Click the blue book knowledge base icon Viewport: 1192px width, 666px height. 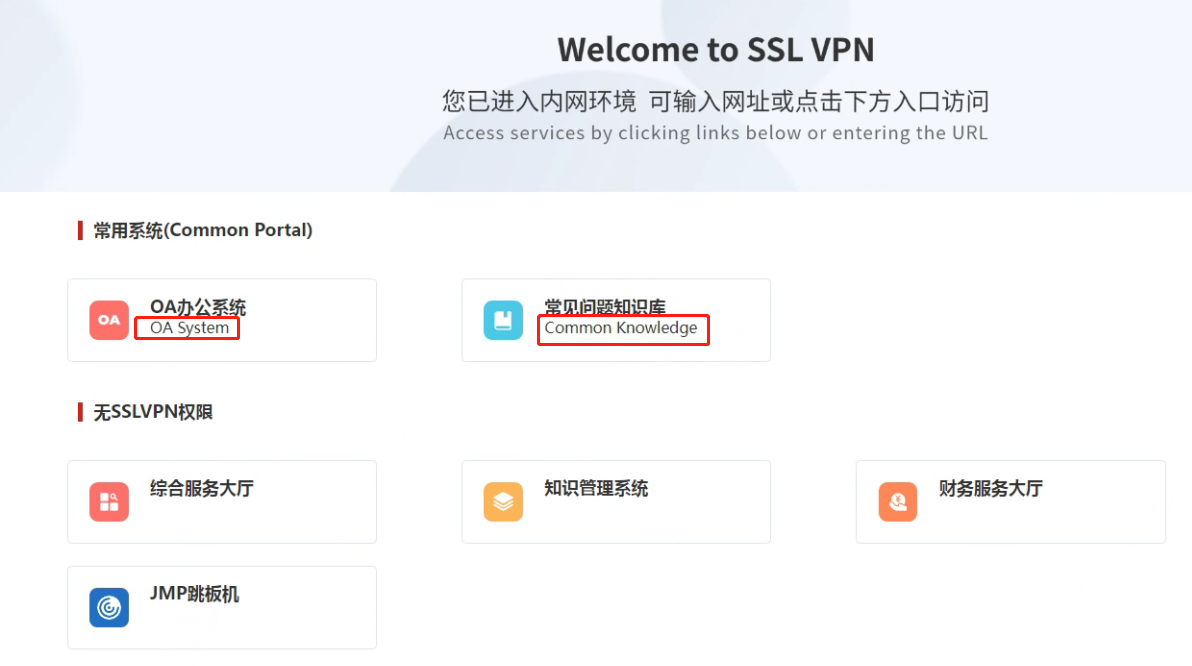click(x=503, y=320)
